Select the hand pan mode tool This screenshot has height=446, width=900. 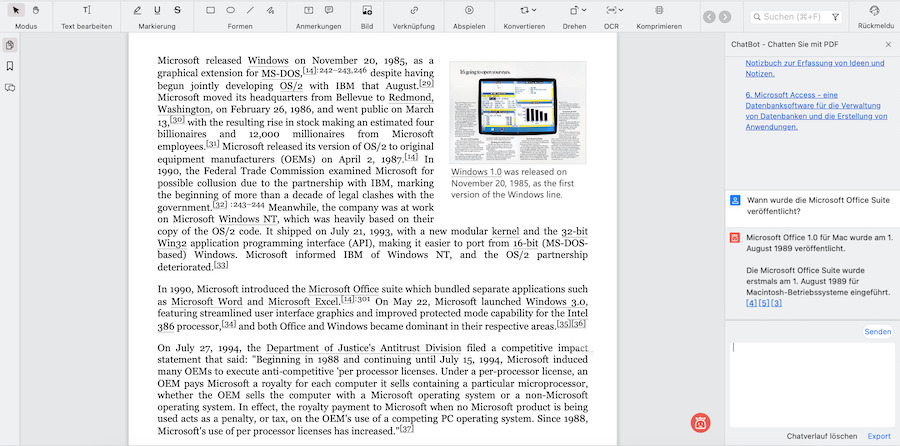[36, 10]
